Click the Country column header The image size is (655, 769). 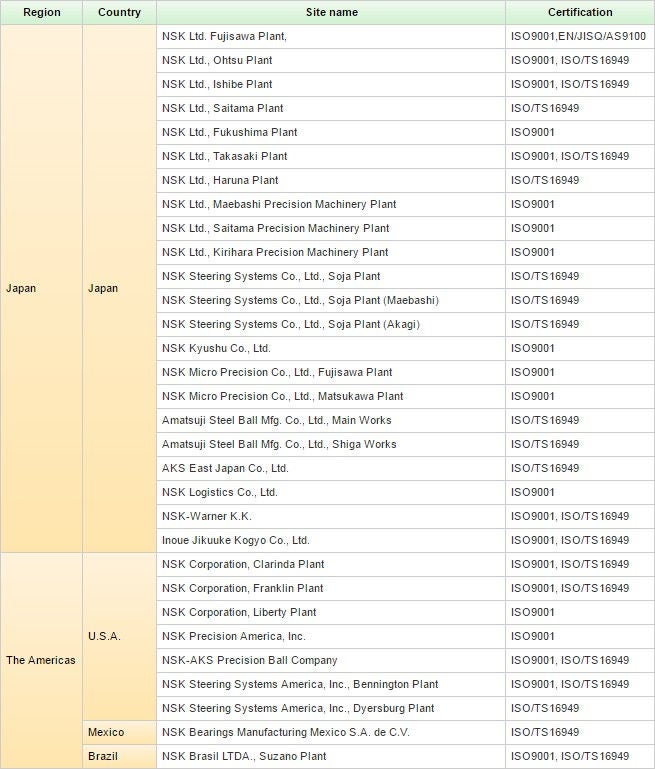coord(119,13)
